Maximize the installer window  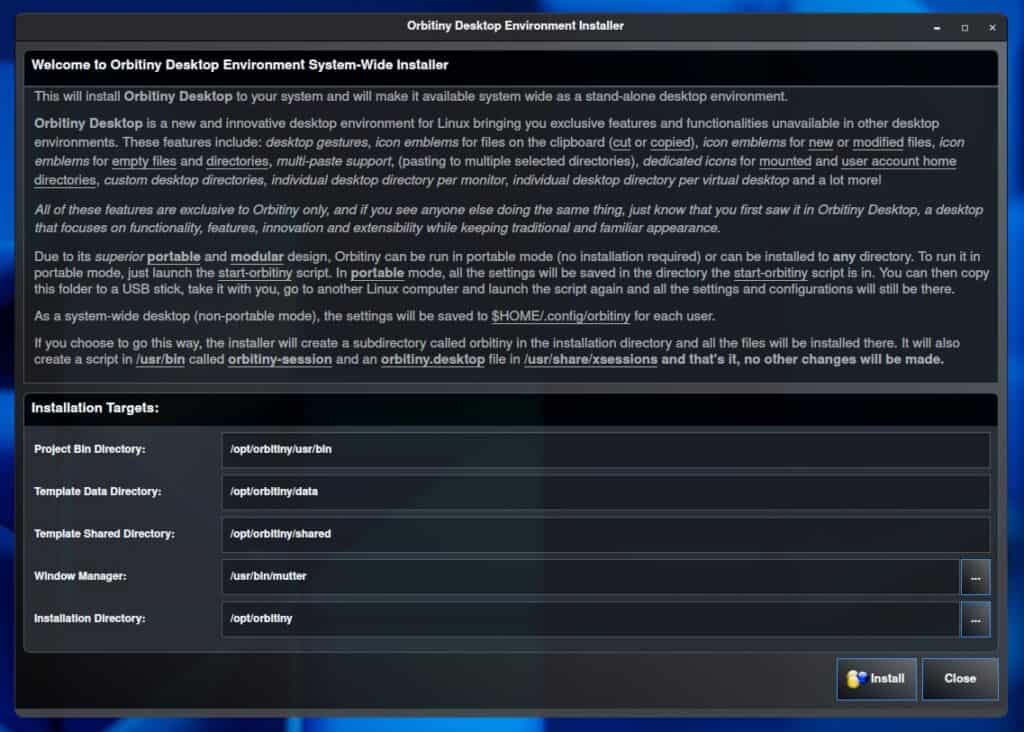(x=965, y=27)
